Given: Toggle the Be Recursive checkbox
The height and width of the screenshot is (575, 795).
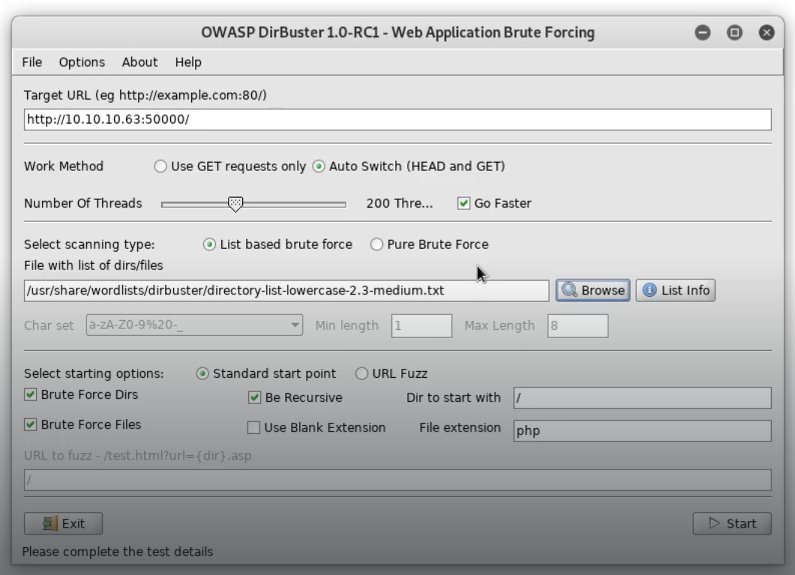Looking at the screenshot, I should (x=255, y=397).
